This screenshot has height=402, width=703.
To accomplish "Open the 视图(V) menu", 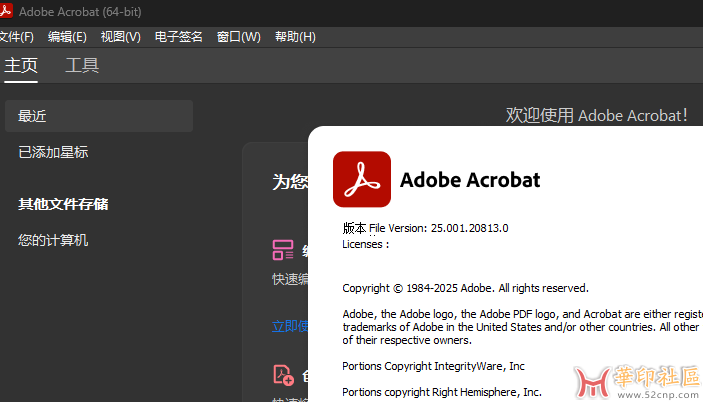I will tap(121, 37).
